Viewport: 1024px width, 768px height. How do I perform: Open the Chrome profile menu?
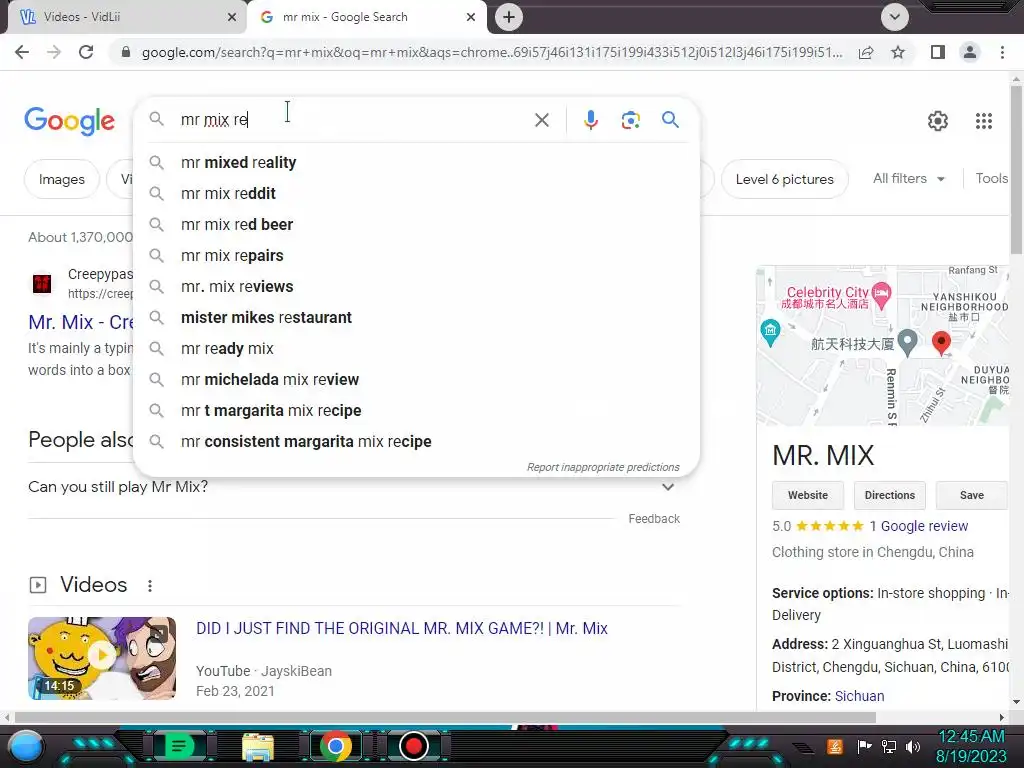click(970, 52)
